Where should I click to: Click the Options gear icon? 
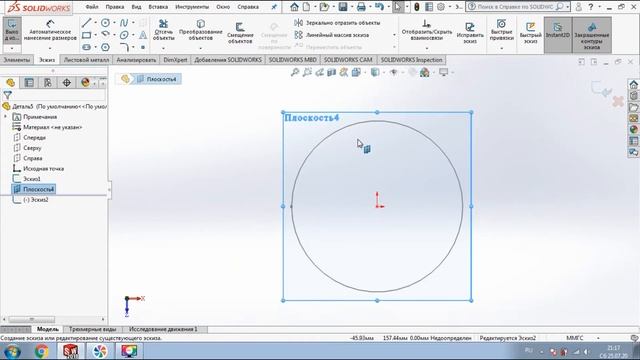point(441,7)
